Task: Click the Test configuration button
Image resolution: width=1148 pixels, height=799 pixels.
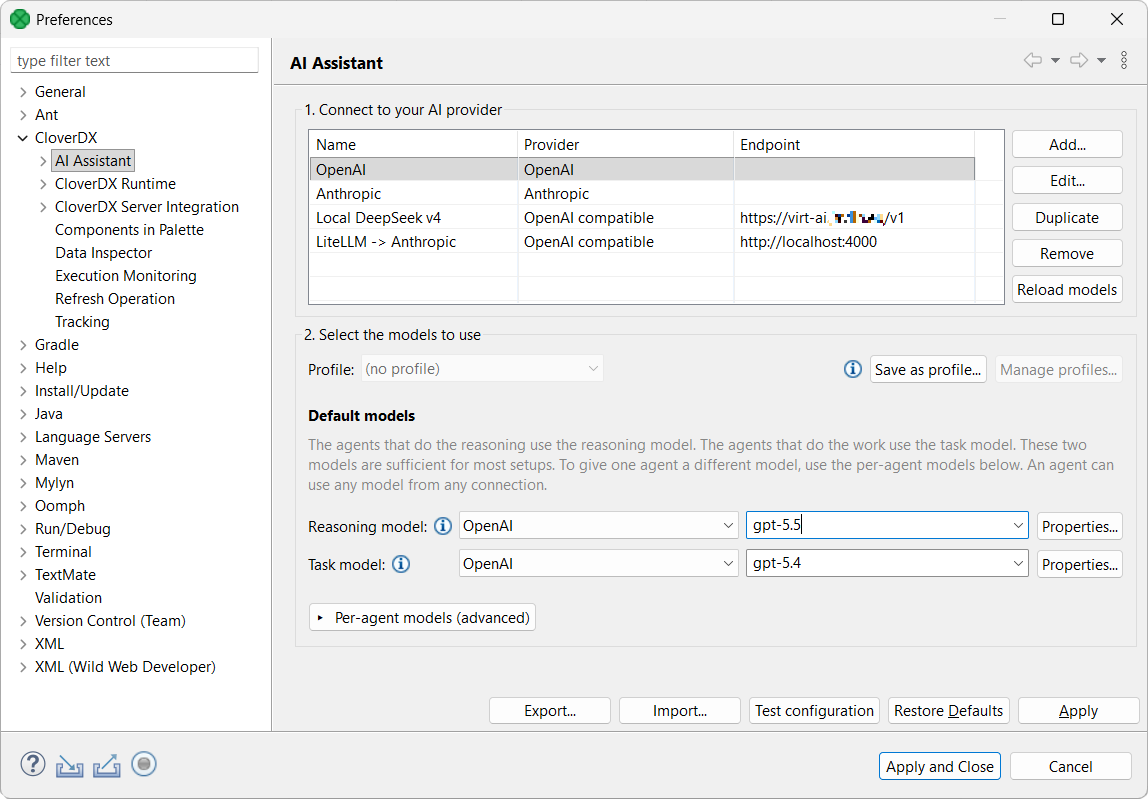Action: (x=814, y=710)
